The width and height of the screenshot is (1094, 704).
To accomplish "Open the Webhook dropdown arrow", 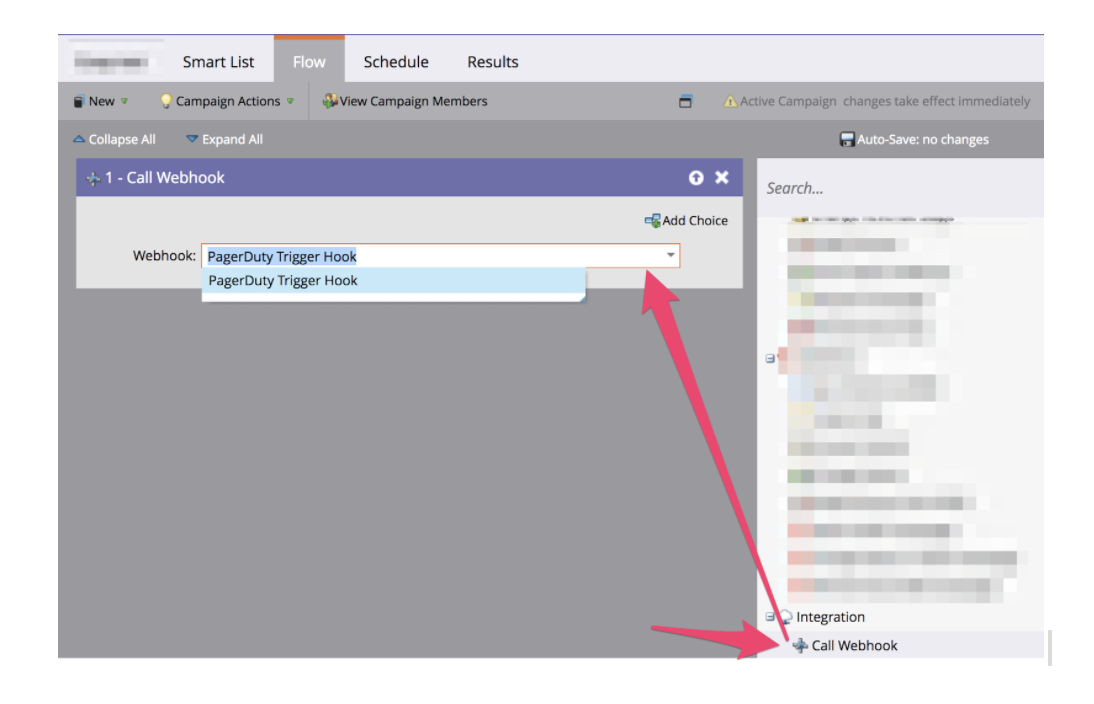I will pyautogui.click(x=671, y=256).
